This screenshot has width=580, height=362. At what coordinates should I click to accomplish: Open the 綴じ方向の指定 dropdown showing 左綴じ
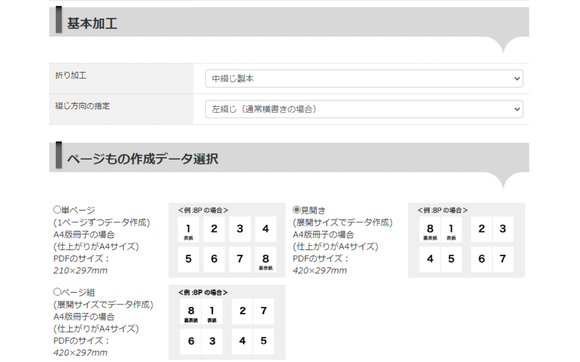[x=364, y=109]
